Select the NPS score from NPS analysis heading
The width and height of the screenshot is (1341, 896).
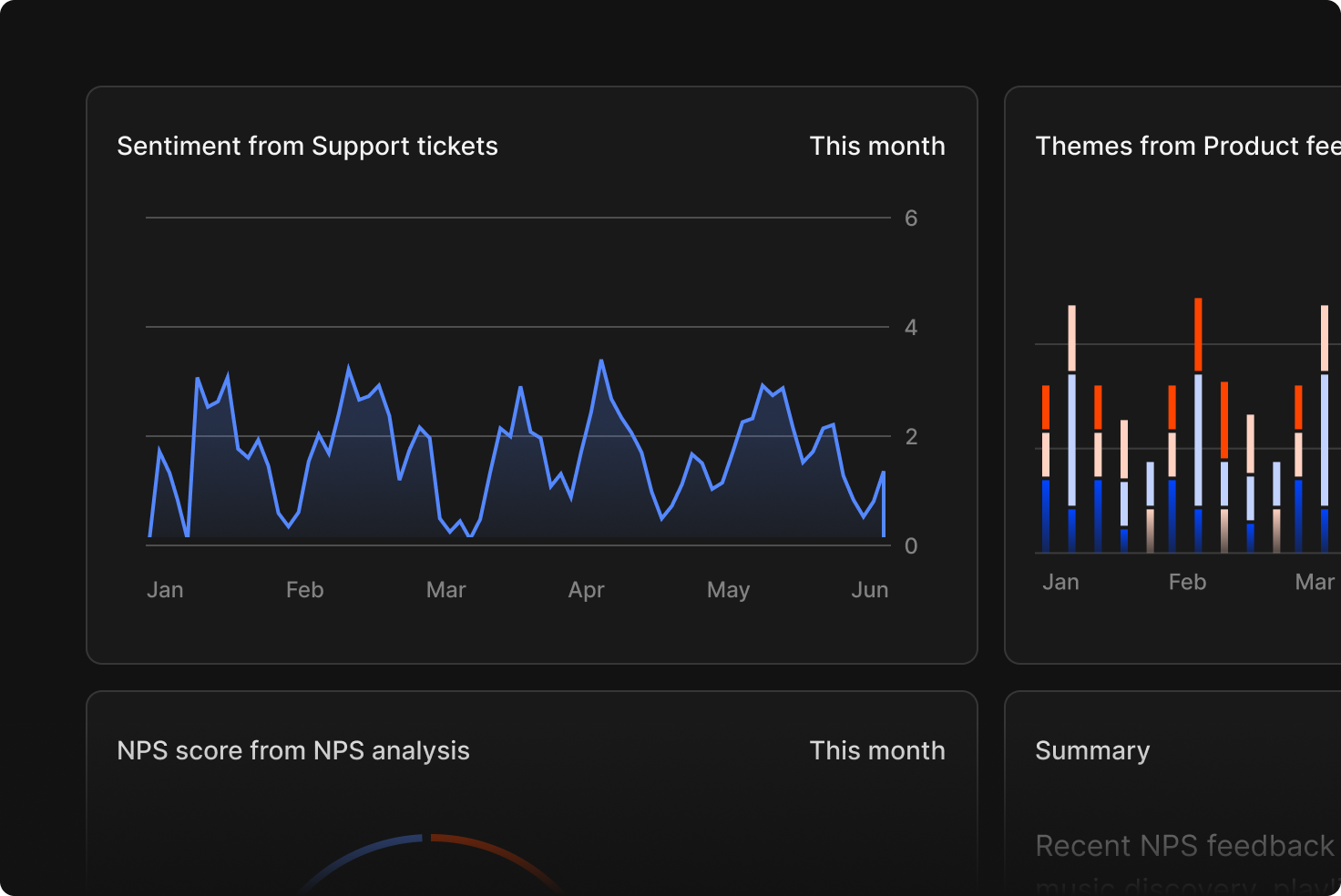coord(292,751)
